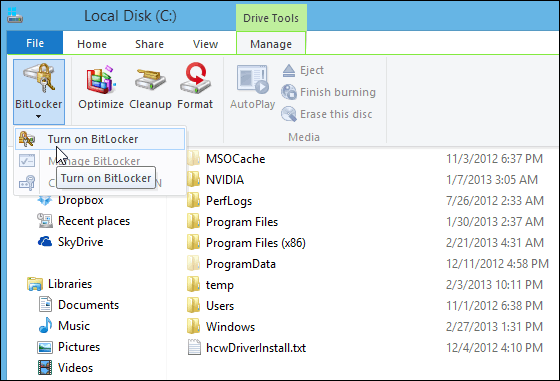Image resolution: width=560 pixels, height=381 pixels.
Task: Click the Turn on BitLocker lock icon
Action: 27,139
